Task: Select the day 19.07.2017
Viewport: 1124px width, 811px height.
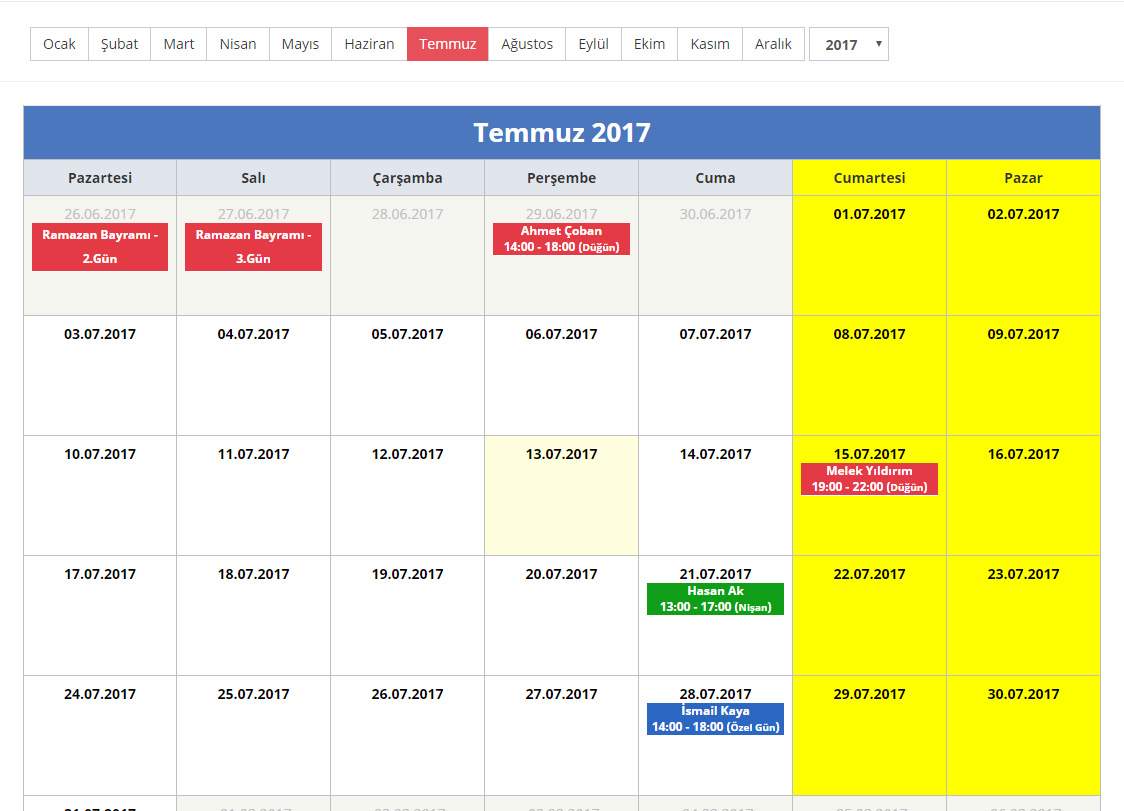Action: pyautogui.click(x=407, y=615)
